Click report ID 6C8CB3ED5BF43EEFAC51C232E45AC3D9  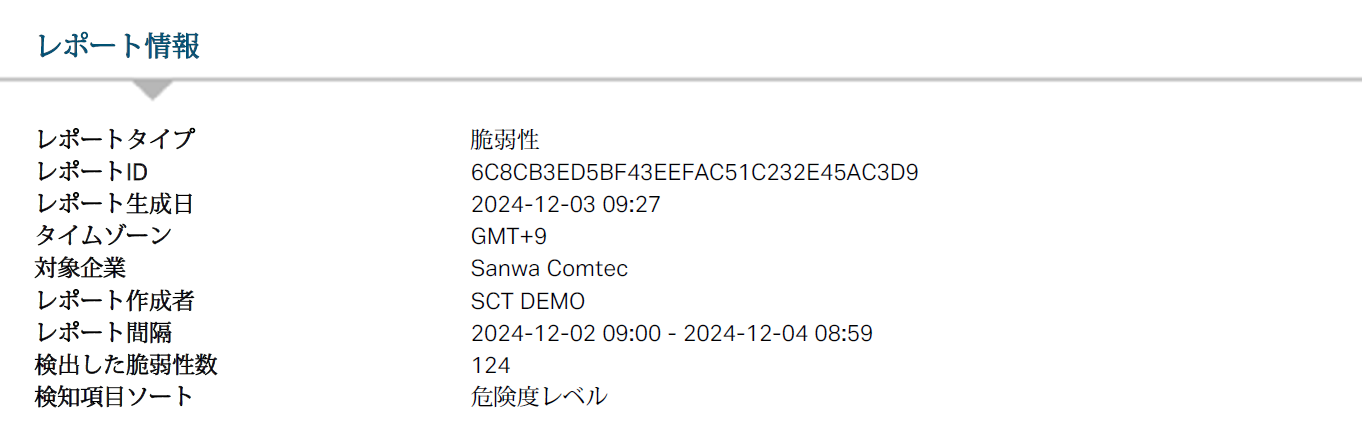coord(694,172)
